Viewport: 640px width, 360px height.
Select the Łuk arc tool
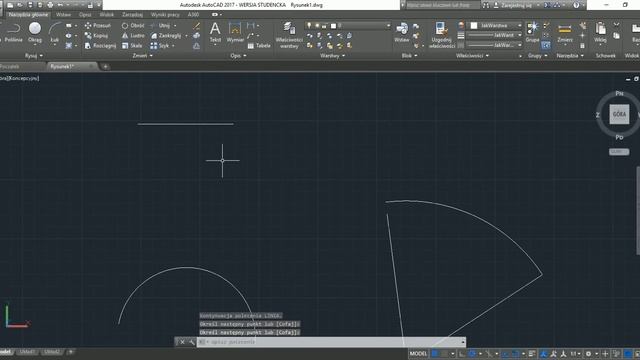[x=54, y=33]
